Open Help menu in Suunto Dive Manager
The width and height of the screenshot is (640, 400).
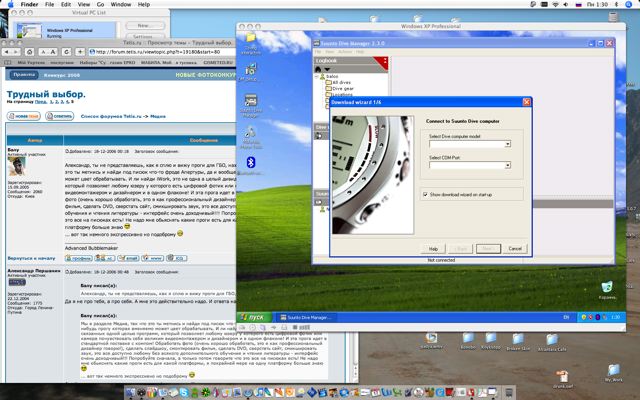click(360, 52)
